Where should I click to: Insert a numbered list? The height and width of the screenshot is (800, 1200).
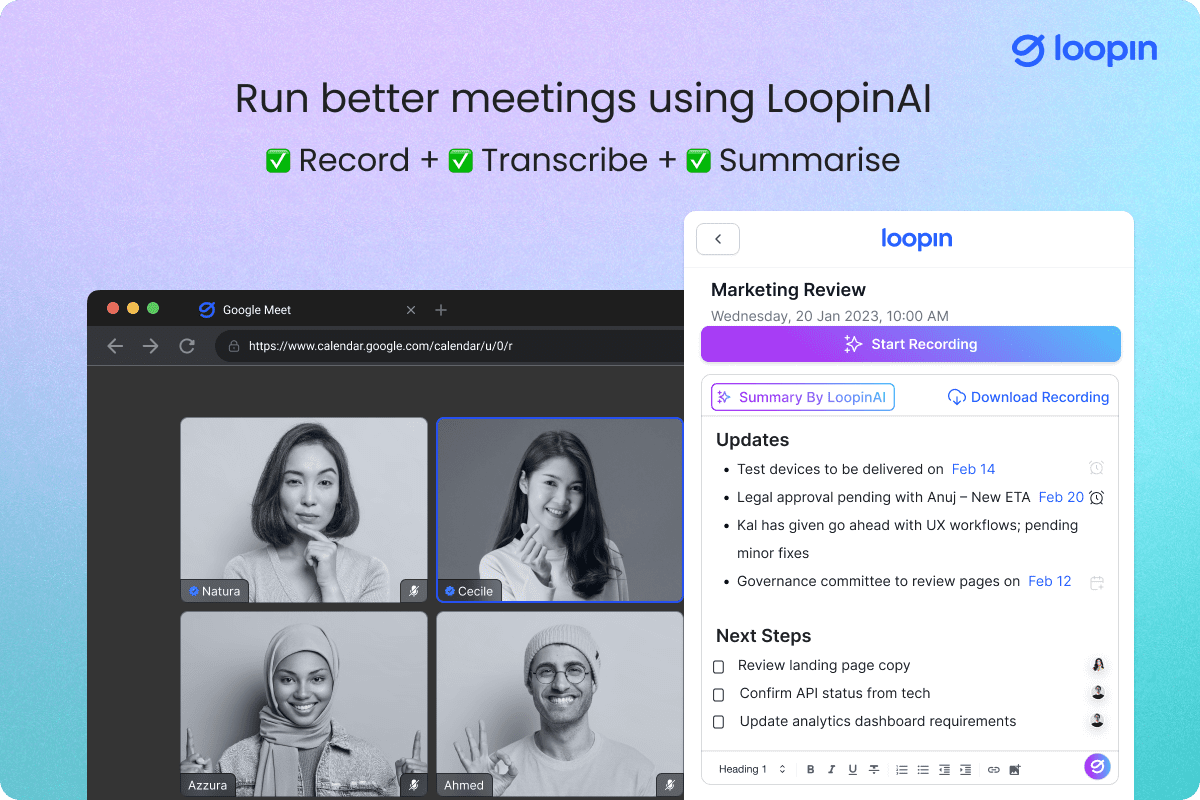902,769
